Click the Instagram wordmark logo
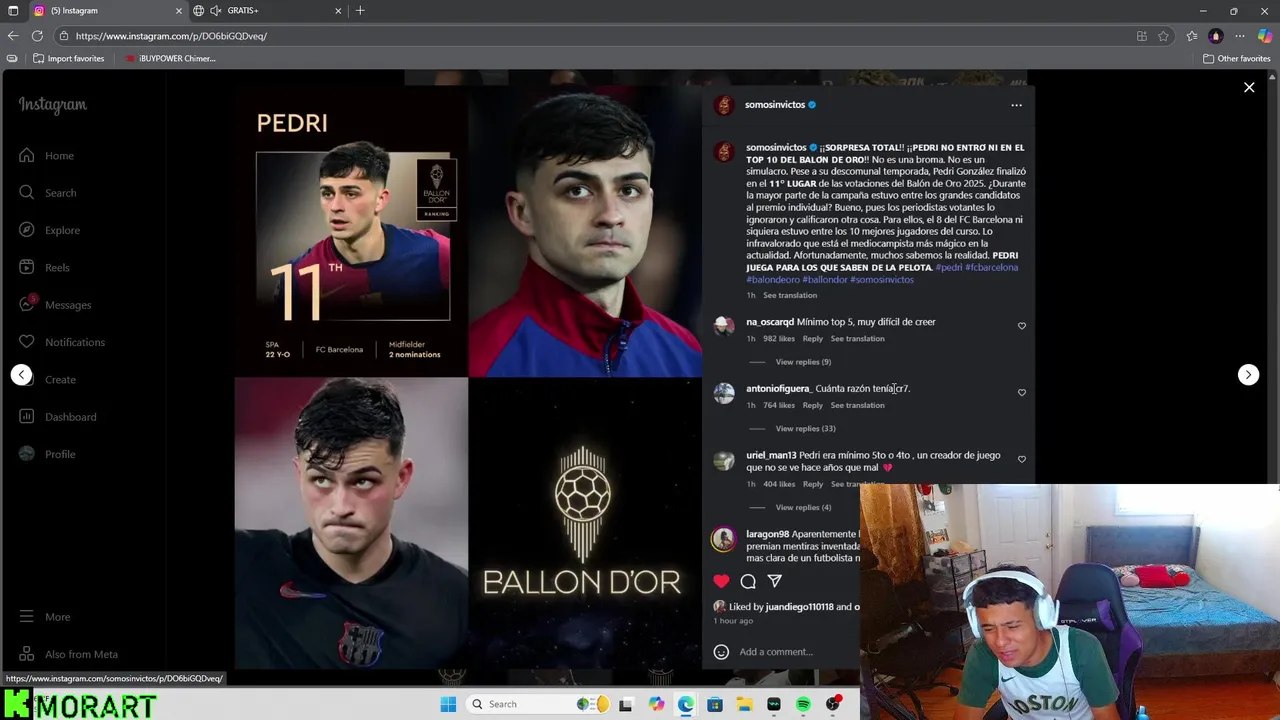This screenshot has width=1280, height=720. (52, 105)
